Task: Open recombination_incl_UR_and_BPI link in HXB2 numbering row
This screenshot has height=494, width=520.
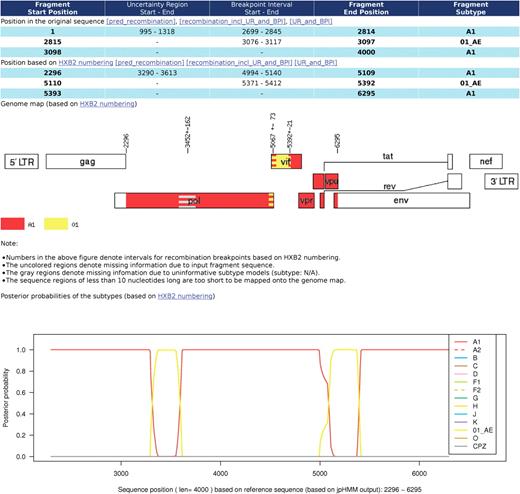Action: [239, 63]
